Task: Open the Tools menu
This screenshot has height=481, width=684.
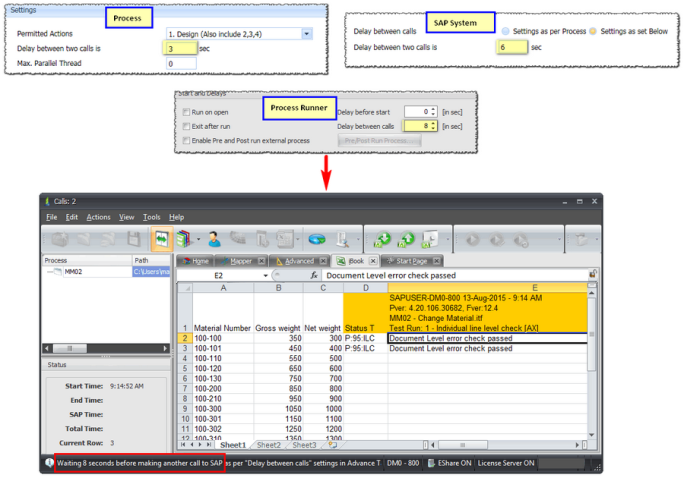Action: click(151, 217)
